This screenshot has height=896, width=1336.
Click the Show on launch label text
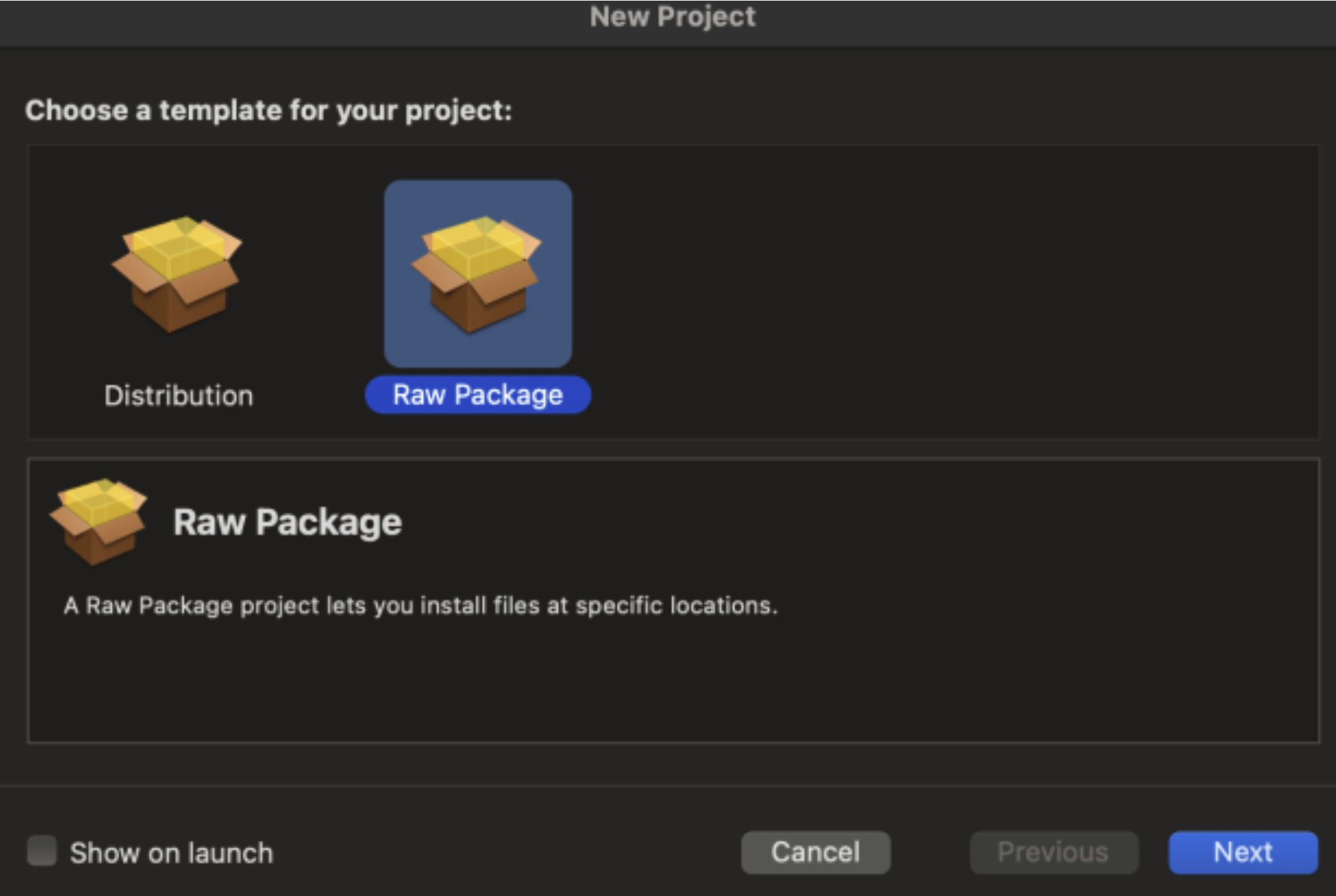tap(172, 853)
